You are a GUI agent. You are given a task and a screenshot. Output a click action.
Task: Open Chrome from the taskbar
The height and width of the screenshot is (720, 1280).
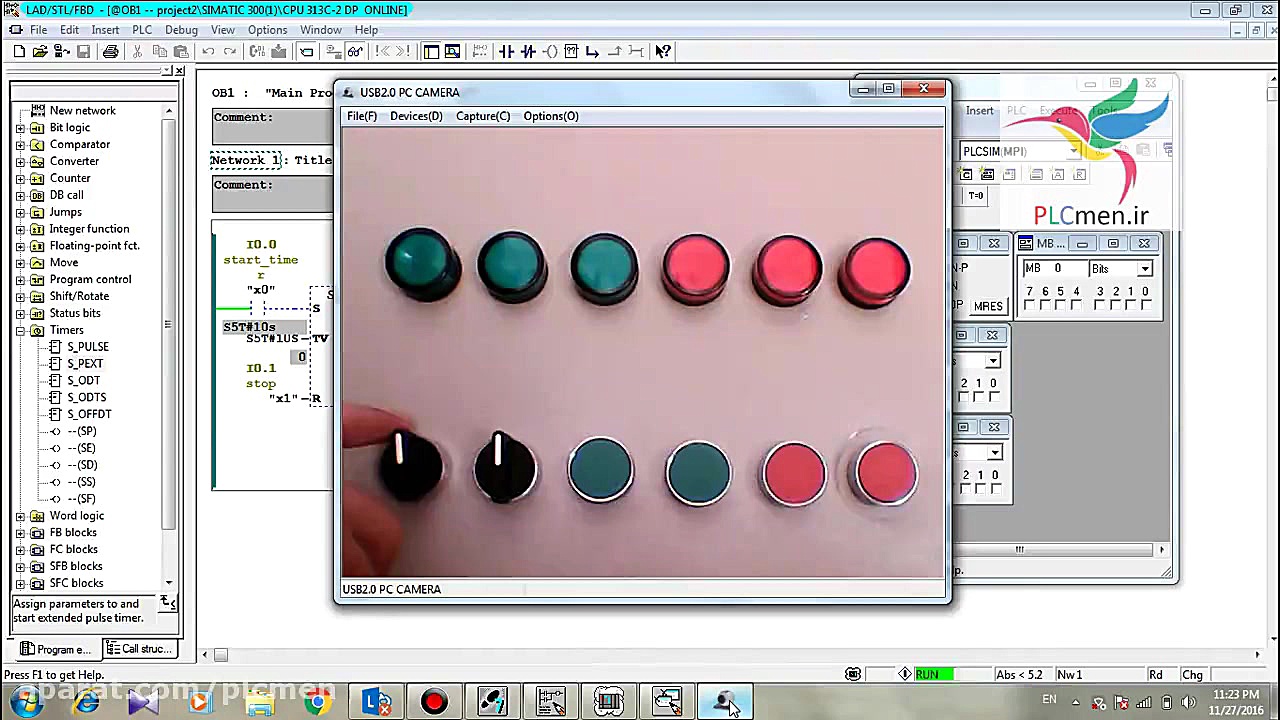(318, 703)
